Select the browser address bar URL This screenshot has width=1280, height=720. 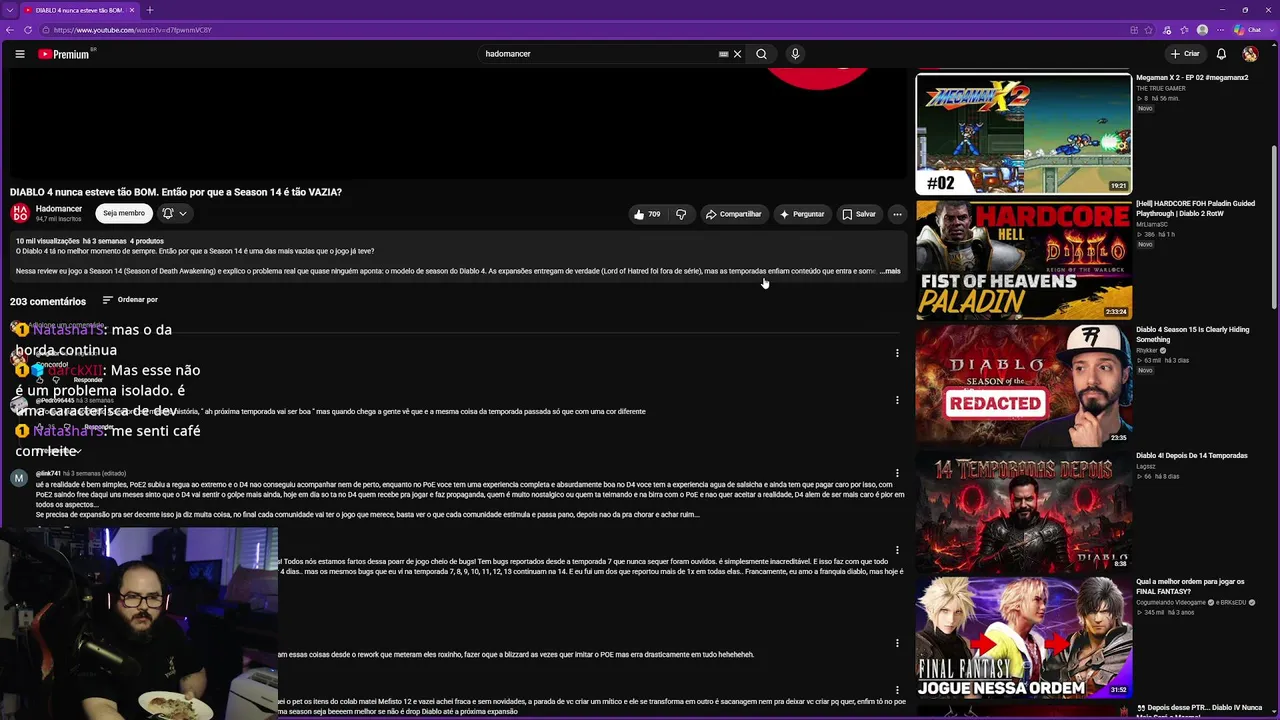(133, 30)
